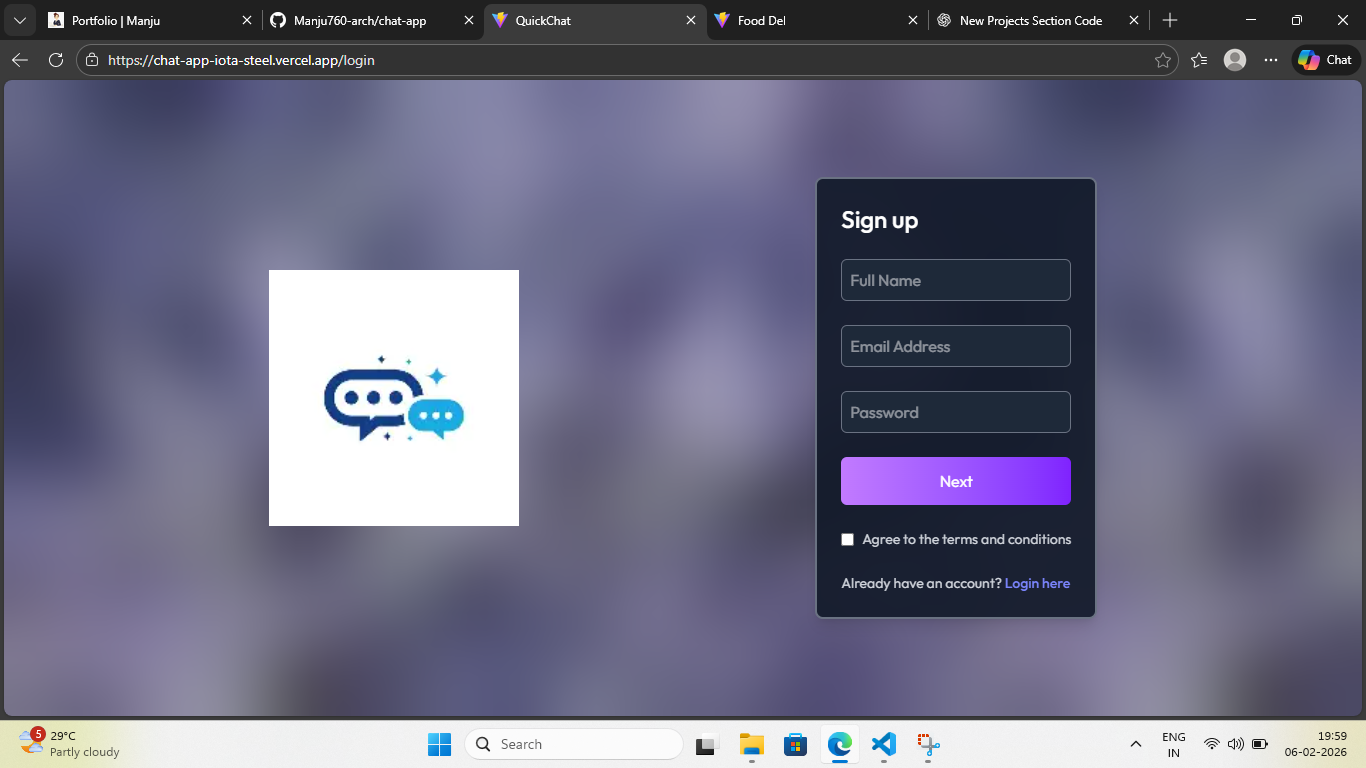Refresh the current page
The image size is (1366, 768).
click(x=56, y=60)
